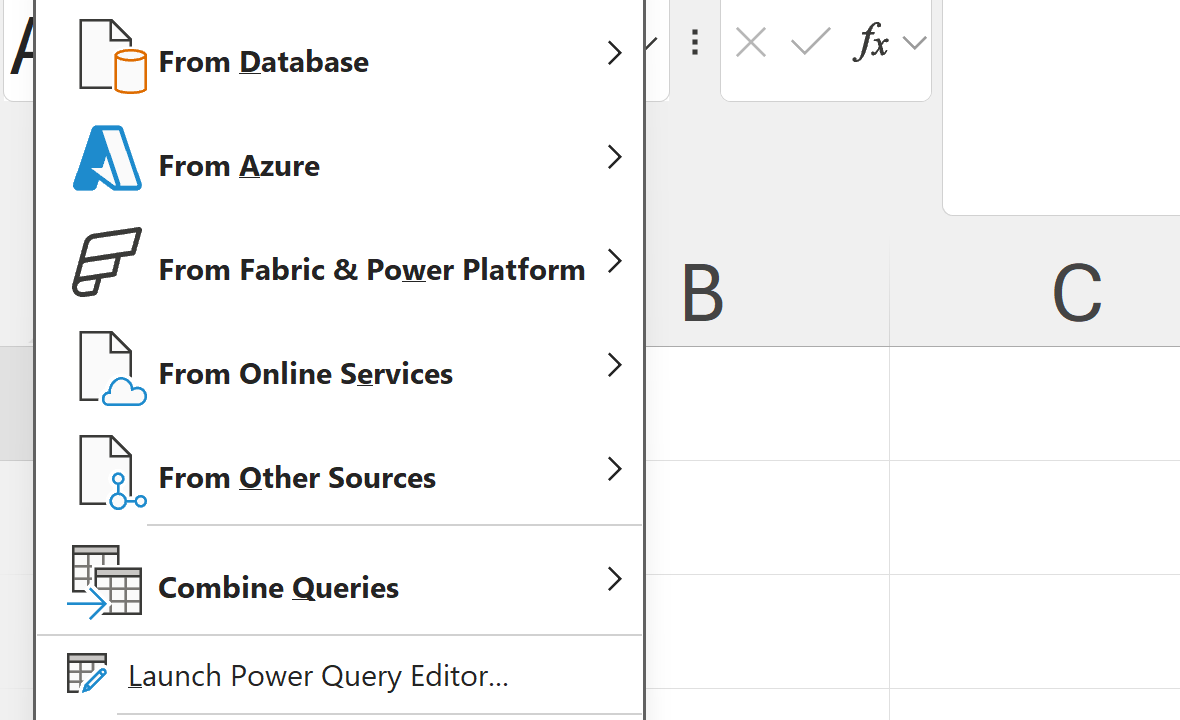Select the Combine Queries menu item
The image size is (1180, 720).
click(278, 587)
